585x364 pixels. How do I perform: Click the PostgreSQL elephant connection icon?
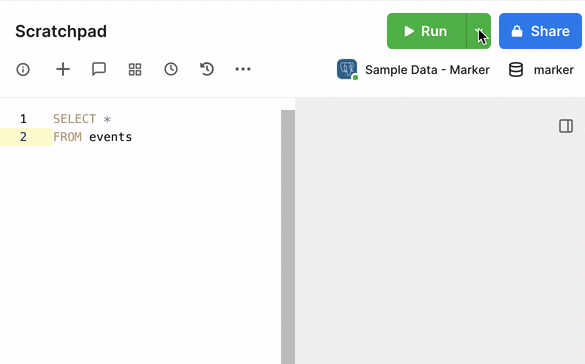point(347,69)
